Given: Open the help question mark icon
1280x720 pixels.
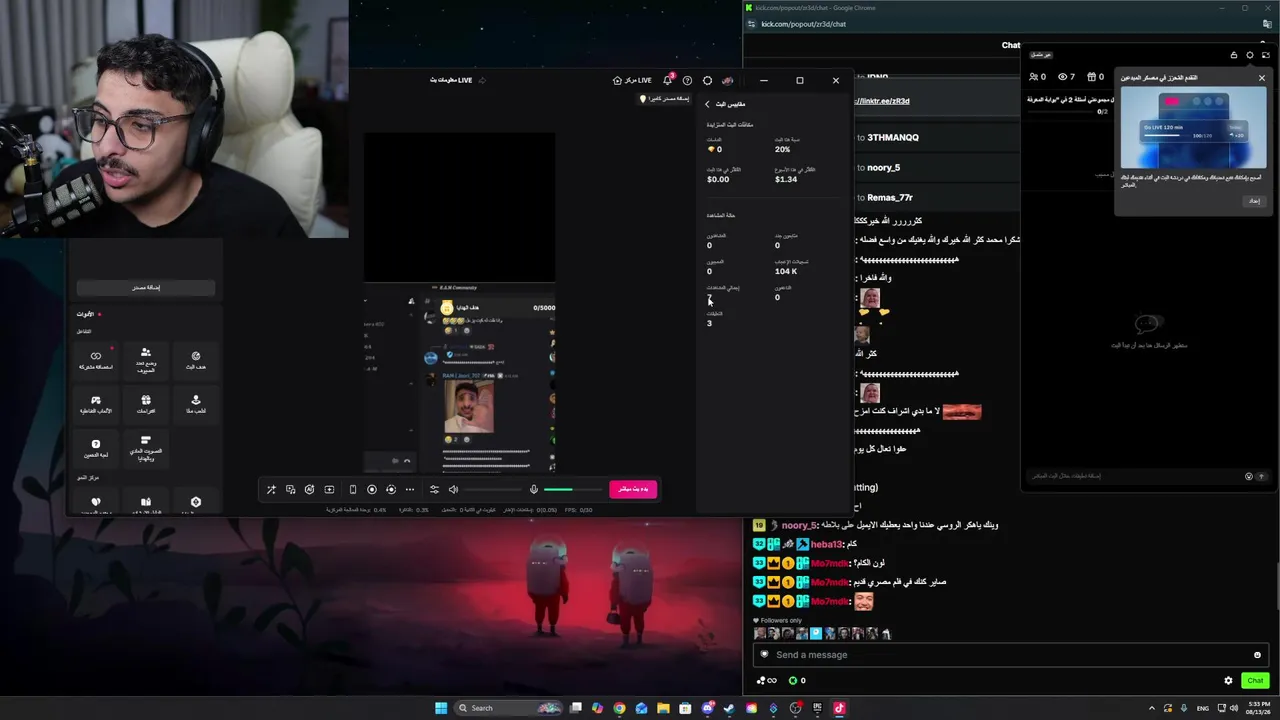Looking at the screenshot, I should tap(687, 80).
